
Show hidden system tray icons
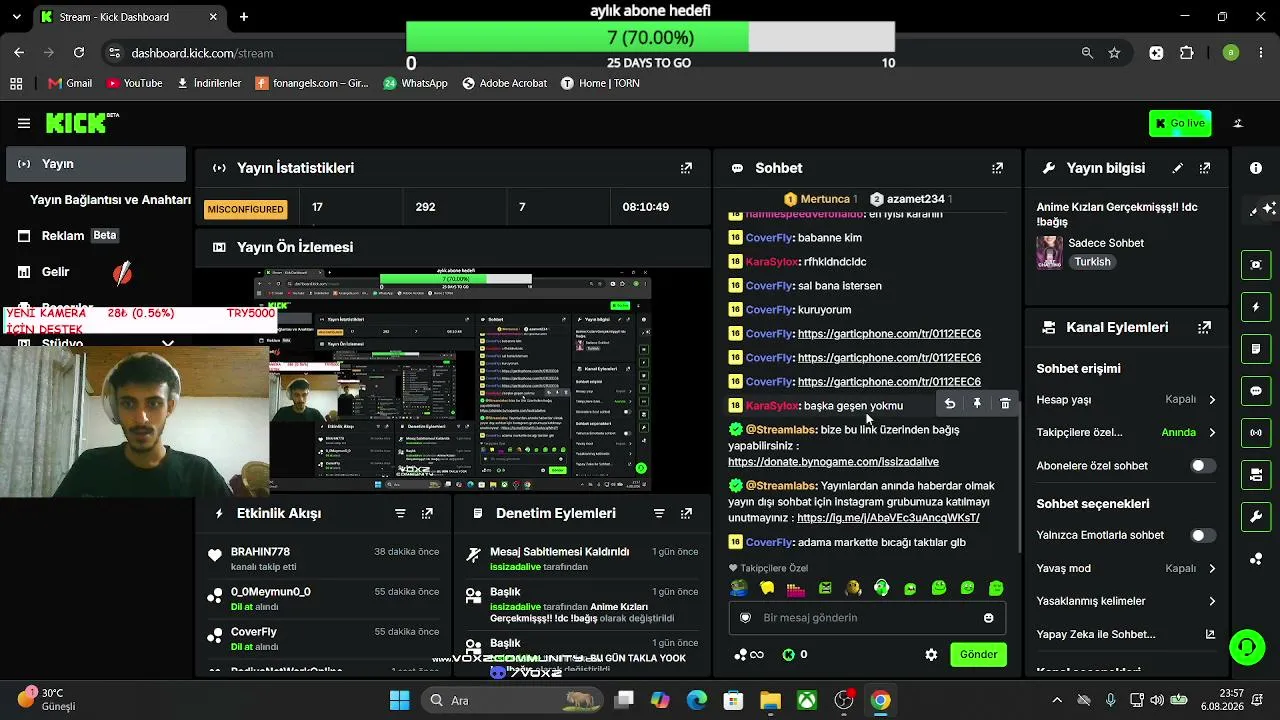[1057, 700]
